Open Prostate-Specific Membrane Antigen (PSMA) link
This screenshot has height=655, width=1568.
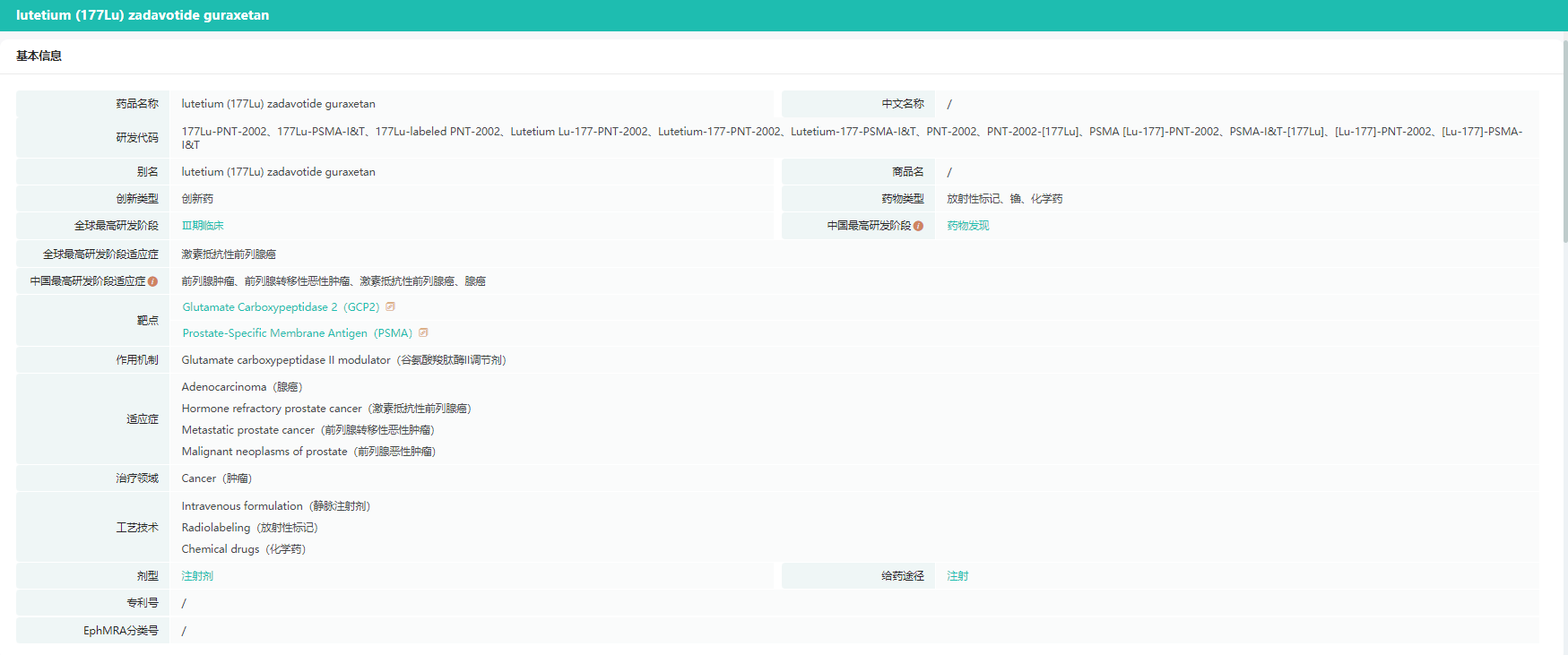[x=297, y=333]
